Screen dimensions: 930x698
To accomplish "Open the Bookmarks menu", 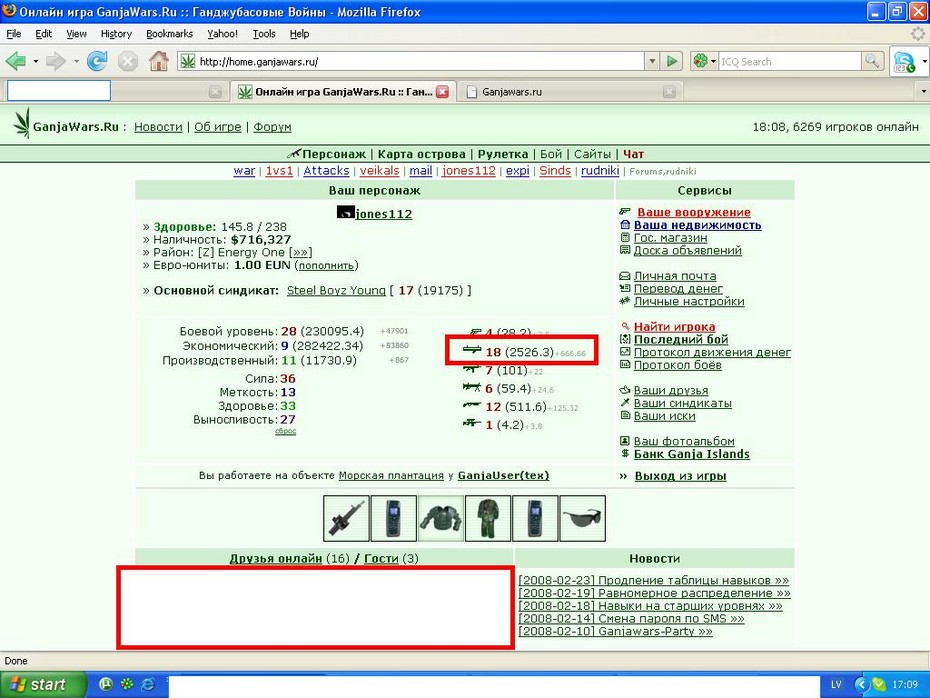I will [169, 34].
